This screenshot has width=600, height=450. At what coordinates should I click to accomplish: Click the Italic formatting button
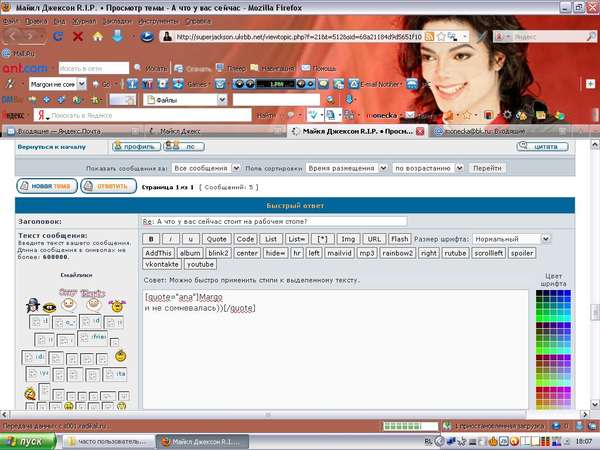(169, 239)
